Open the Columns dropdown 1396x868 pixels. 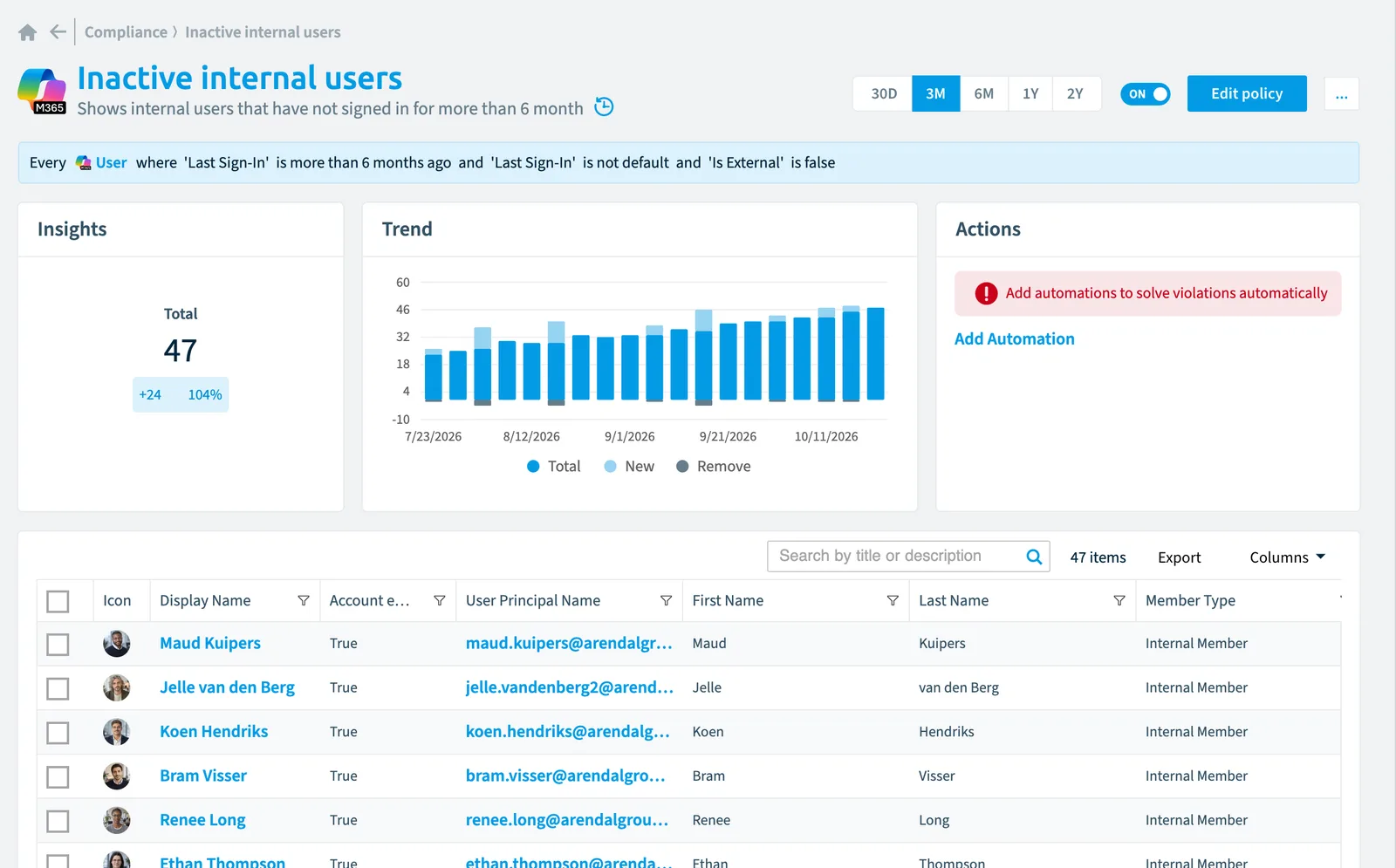1287,557
